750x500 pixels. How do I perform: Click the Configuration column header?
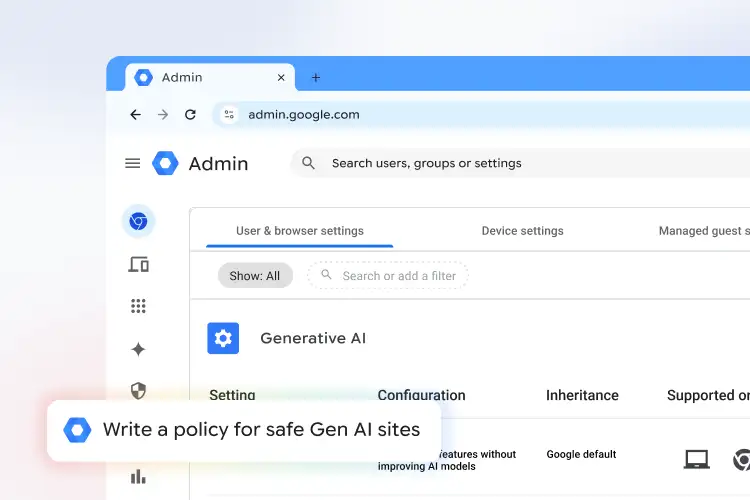coord(421,395)
